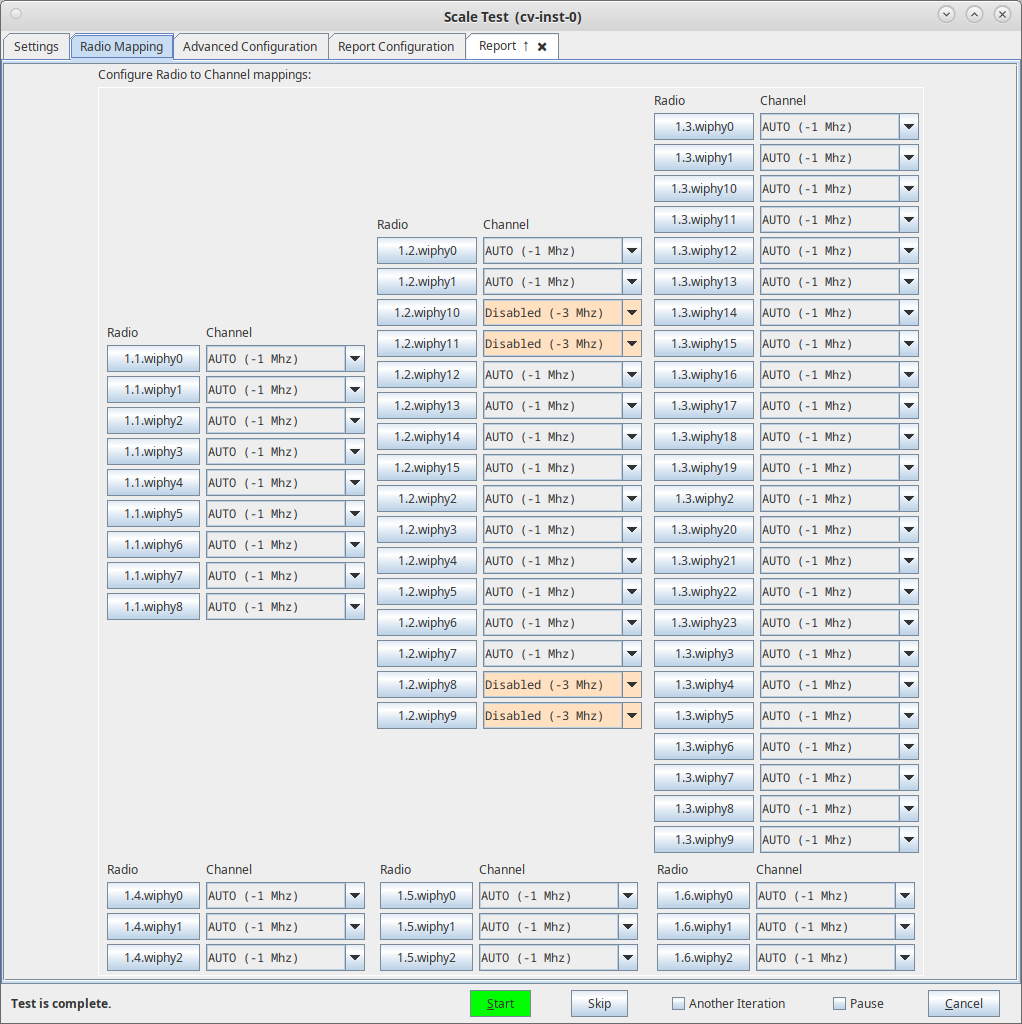This screenshot has height=1024, width=1022.
Task: Maximize the Scale Test window
Action: (974, 14)
